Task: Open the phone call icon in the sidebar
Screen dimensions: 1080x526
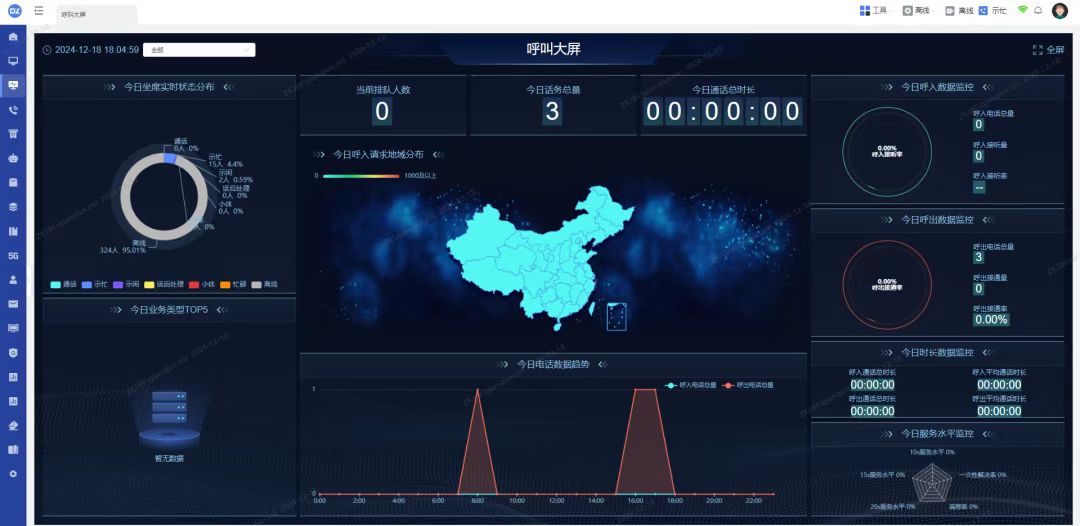Action: click(x=12, y=110)
